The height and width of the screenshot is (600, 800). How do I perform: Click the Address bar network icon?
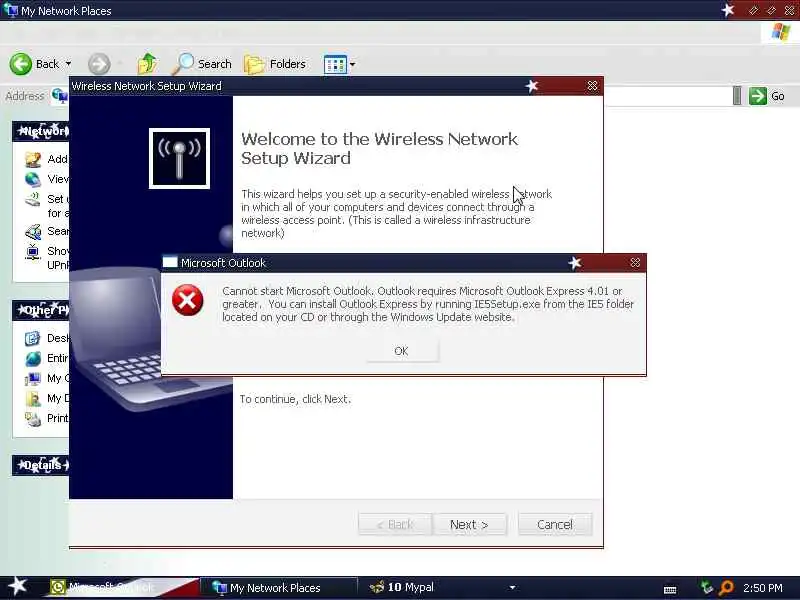[x=60, y=95]
